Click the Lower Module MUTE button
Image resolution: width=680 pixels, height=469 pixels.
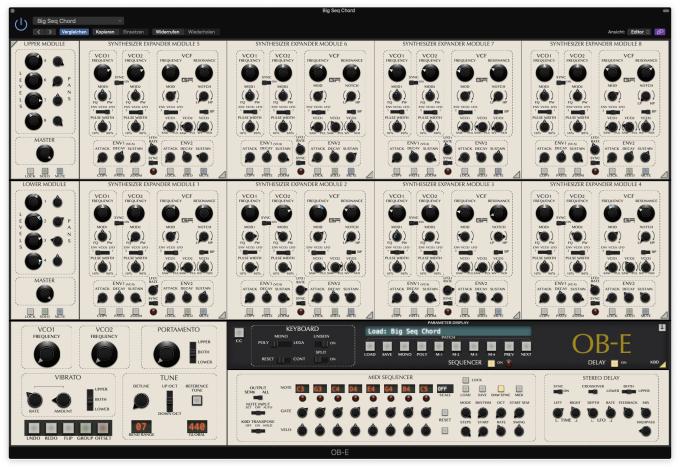click(x=60, y=312)
